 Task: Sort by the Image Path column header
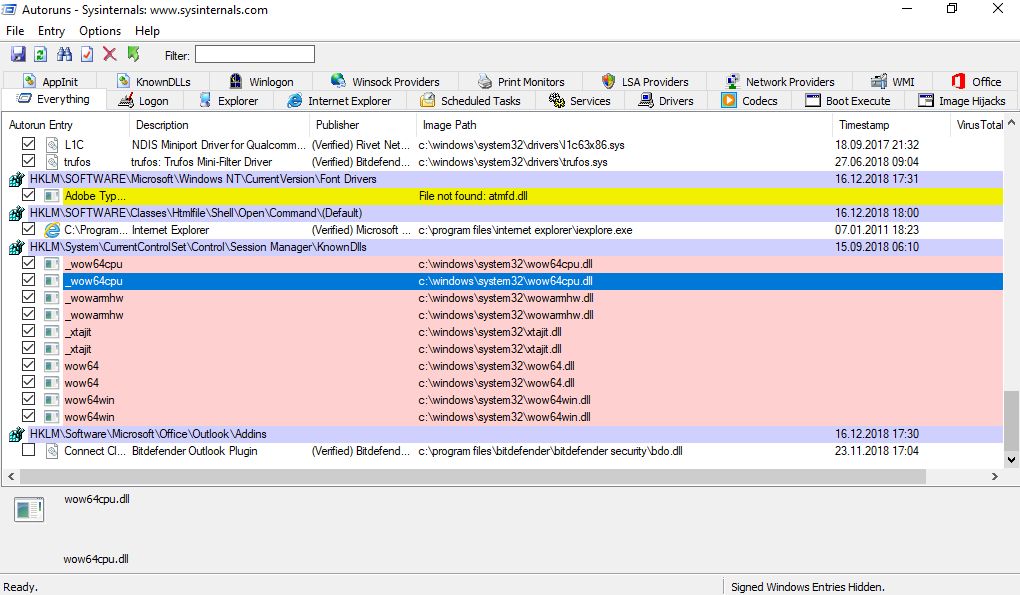tap(624, 125)
